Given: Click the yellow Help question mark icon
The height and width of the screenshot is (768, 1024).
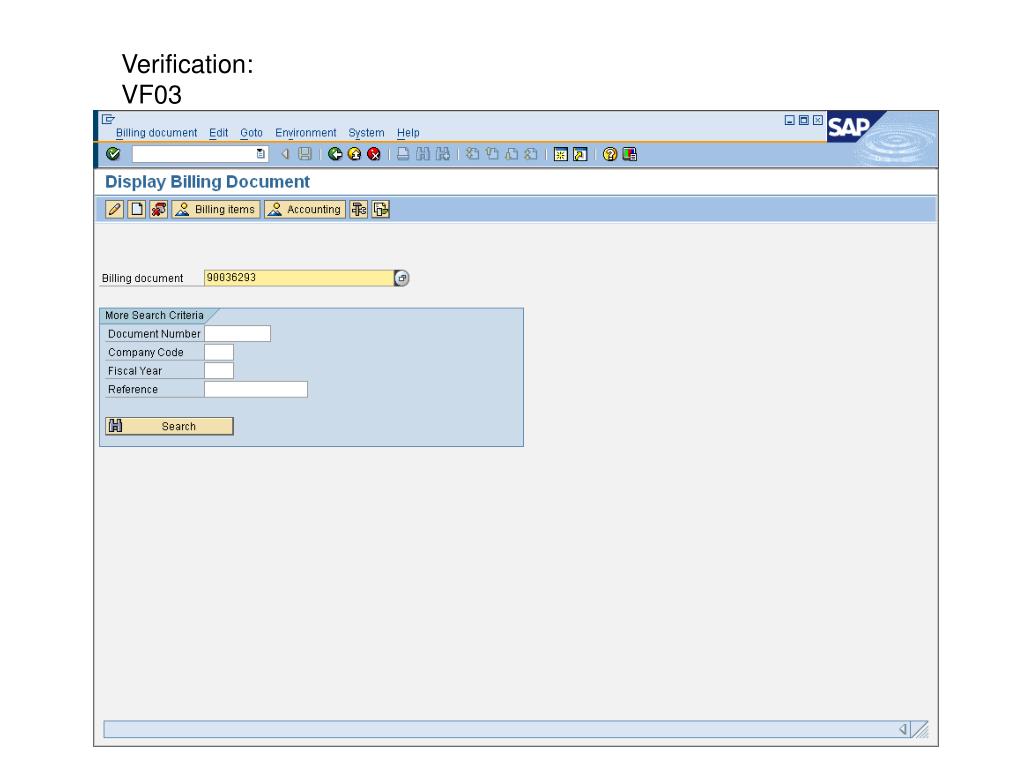Looking at the screenshot, I should coord(610,154).
